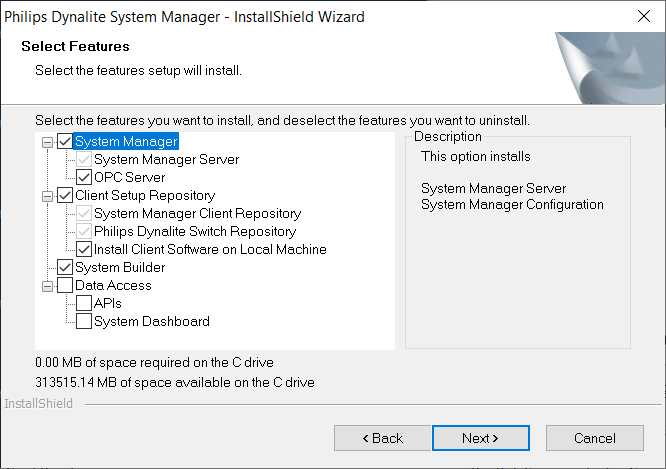Close the InstallShield Wizard window
Screen dimensions: 666x469
point(644,17)
